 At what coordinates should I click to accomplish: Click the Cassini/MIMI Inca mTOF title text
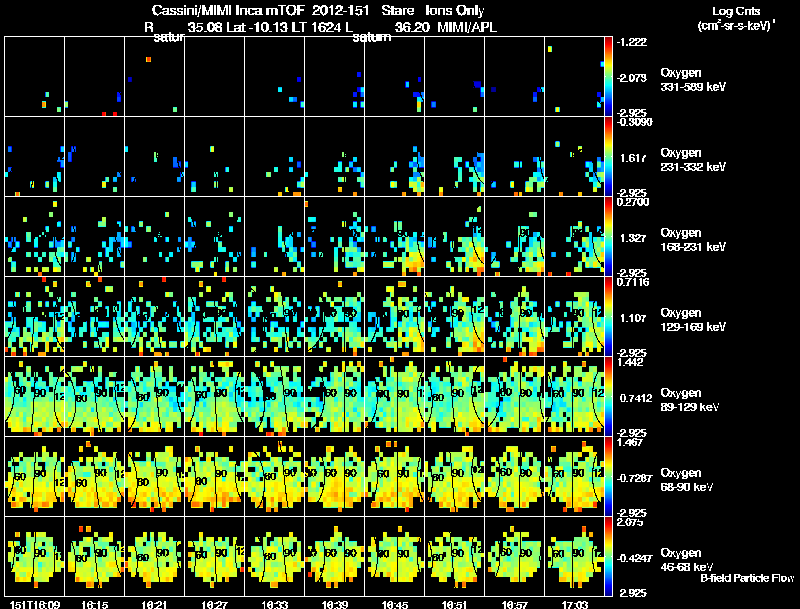click(x=228, y=10)
